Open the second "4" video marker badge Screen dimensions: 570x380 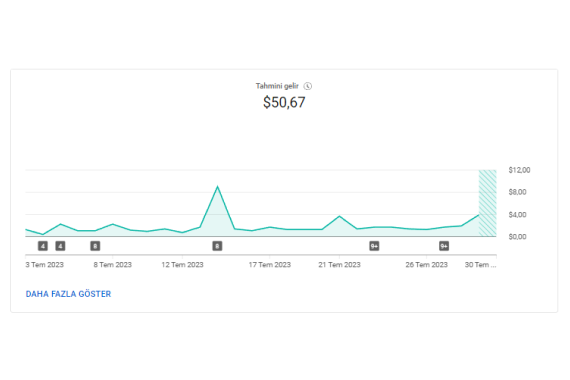pyautogui.click(x=60, y=246)
